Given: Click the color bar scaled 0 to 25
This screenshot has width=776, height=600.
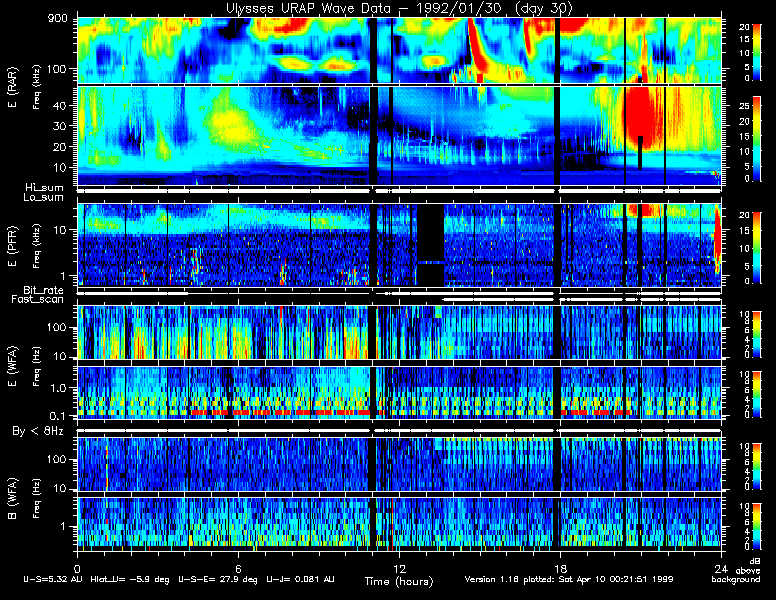Looking at the screenshot, I should tap(757, 139).
